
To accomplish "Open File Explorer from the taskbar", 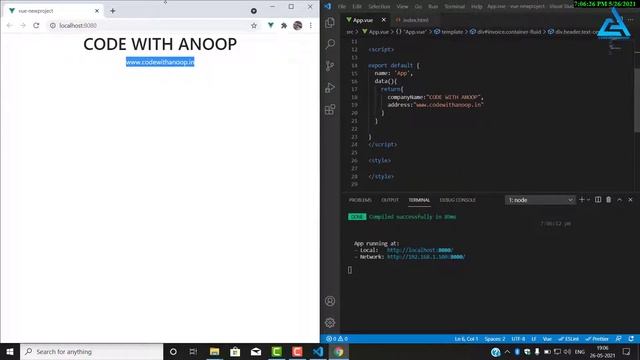I will pyautogui.click(x=214, y=351).
